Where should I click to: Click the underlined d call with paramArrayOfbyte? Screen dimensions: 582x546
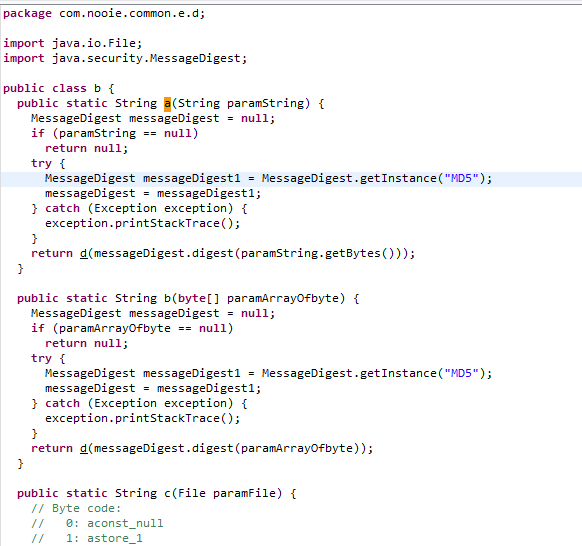pyautogui.click(x=84, y=448)
